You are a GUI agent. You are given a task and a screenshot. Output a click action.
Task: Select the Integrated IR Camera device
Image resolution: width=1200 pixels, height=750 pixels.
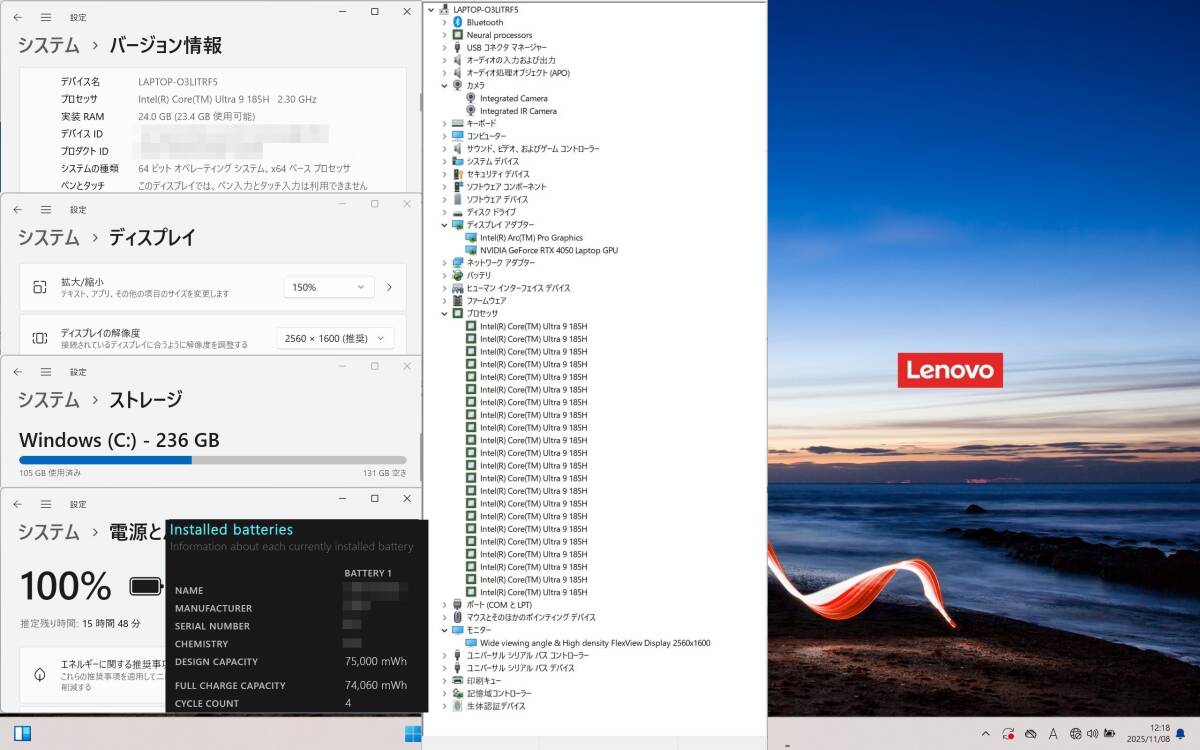pos(518,111)
